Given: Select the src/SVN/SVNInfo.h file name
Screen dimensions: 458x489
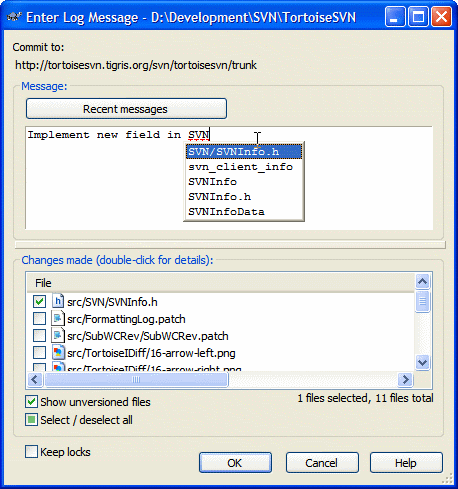Looking at the screenshot, I should coord(112,302).
